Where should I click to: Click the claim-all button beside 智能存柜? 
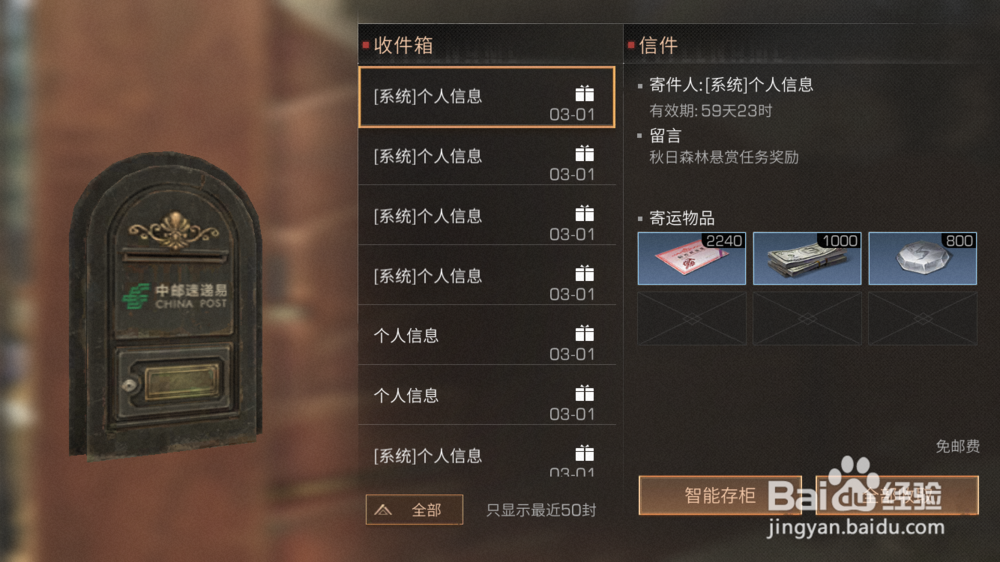coord(897,495)
